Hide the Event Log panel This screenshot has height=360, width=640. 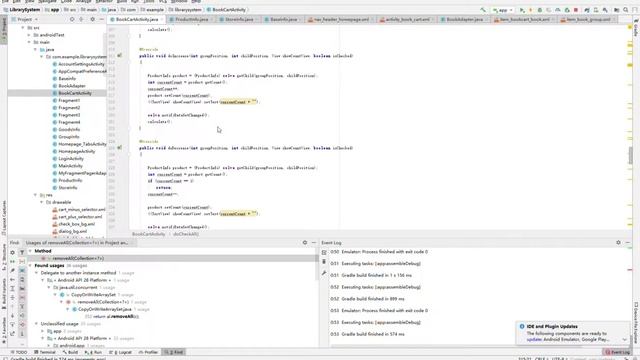pos(627,242)
